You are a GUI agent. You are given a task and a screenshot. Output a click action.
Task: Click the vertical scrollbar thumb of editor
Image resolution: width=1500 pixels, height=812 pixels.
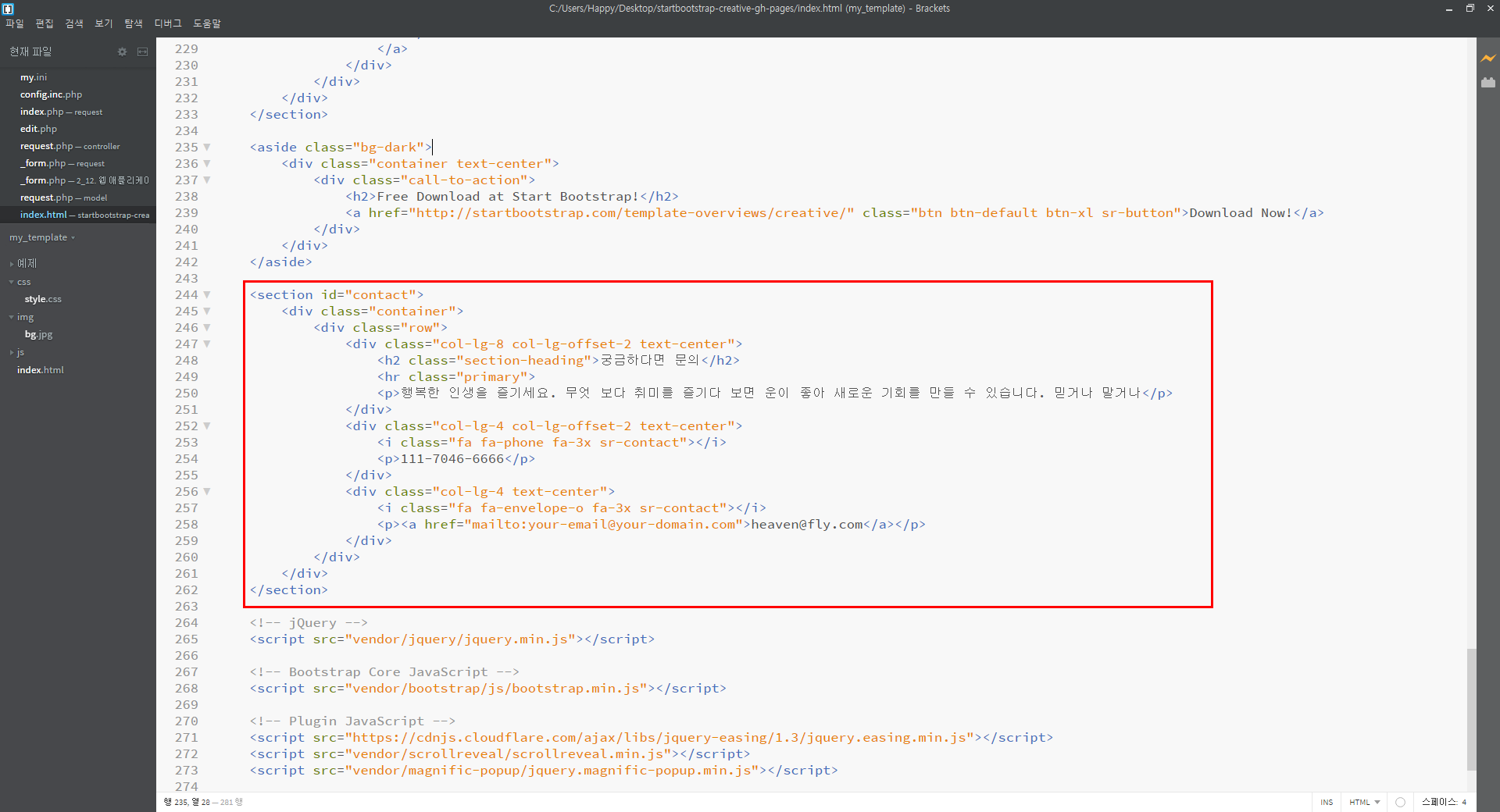1471,709
